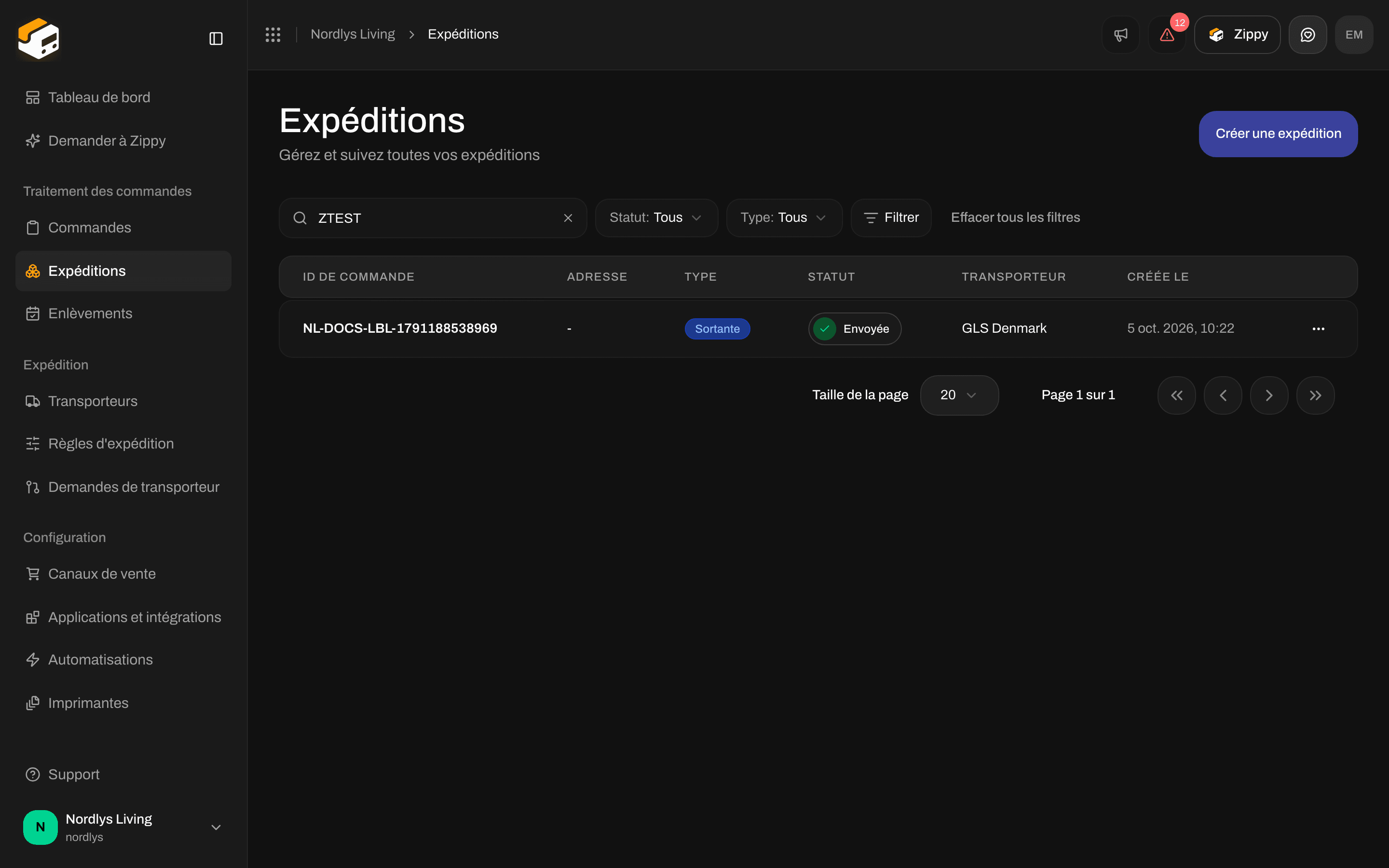The height and width of the screenshot is (868, 1389).
Task: Go to the first page
Action: tap(1177, 395)
